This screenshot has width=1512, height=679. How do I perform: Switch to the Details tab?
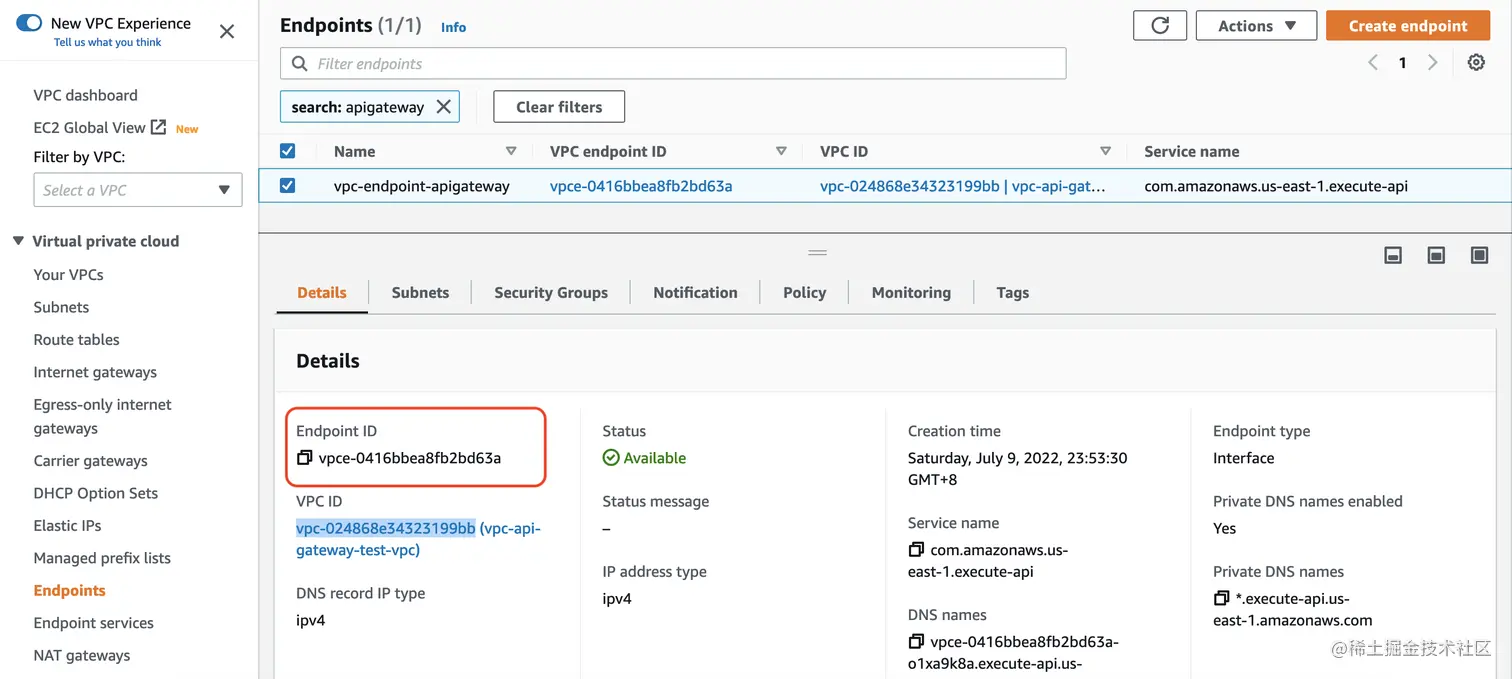pos(322,293)
